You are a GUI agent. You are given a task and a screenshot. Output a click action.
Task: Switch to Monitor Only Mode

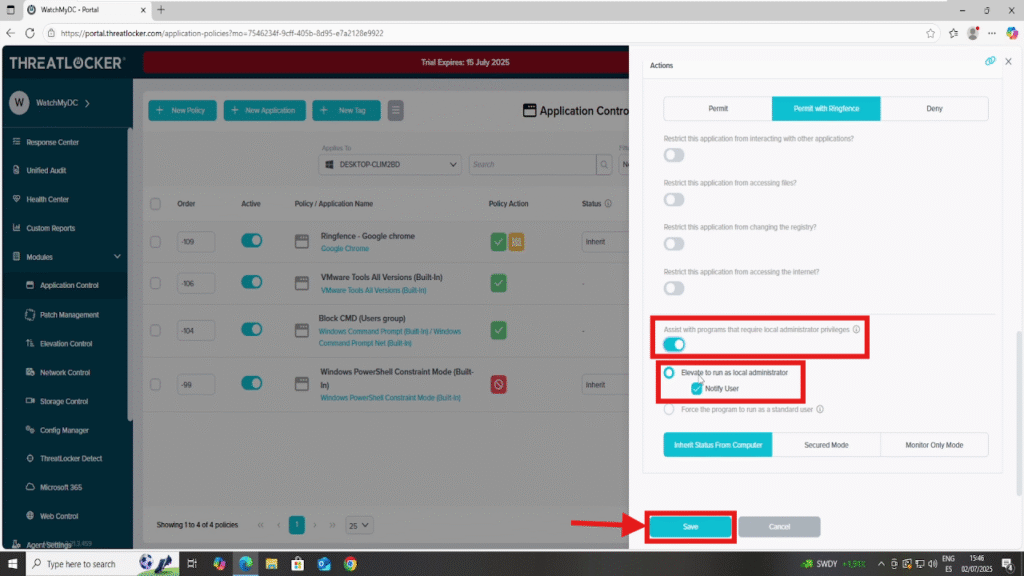click(935, 445)
